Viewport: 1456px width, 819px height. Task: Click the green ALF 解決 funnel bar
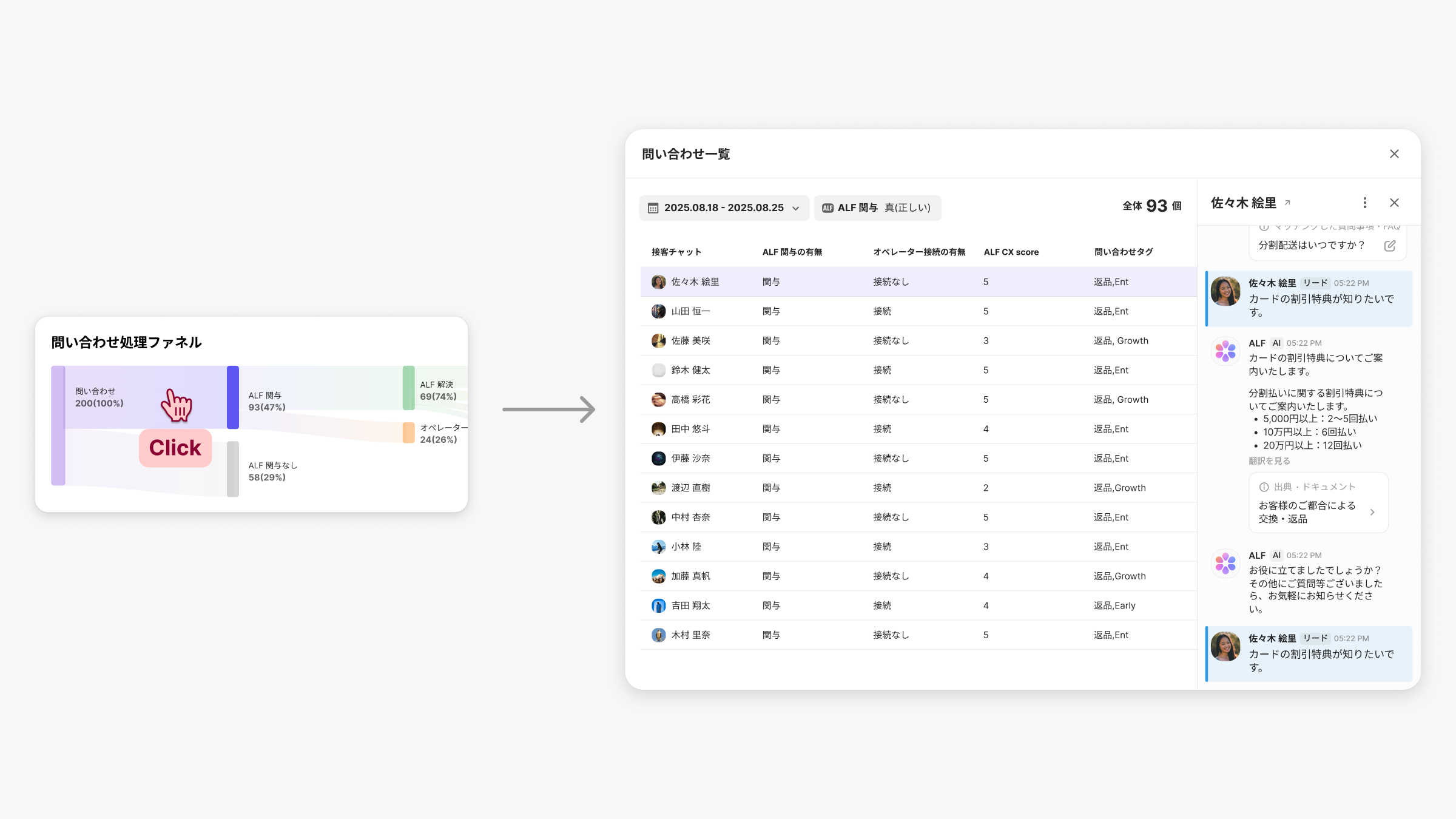point(408,388)
